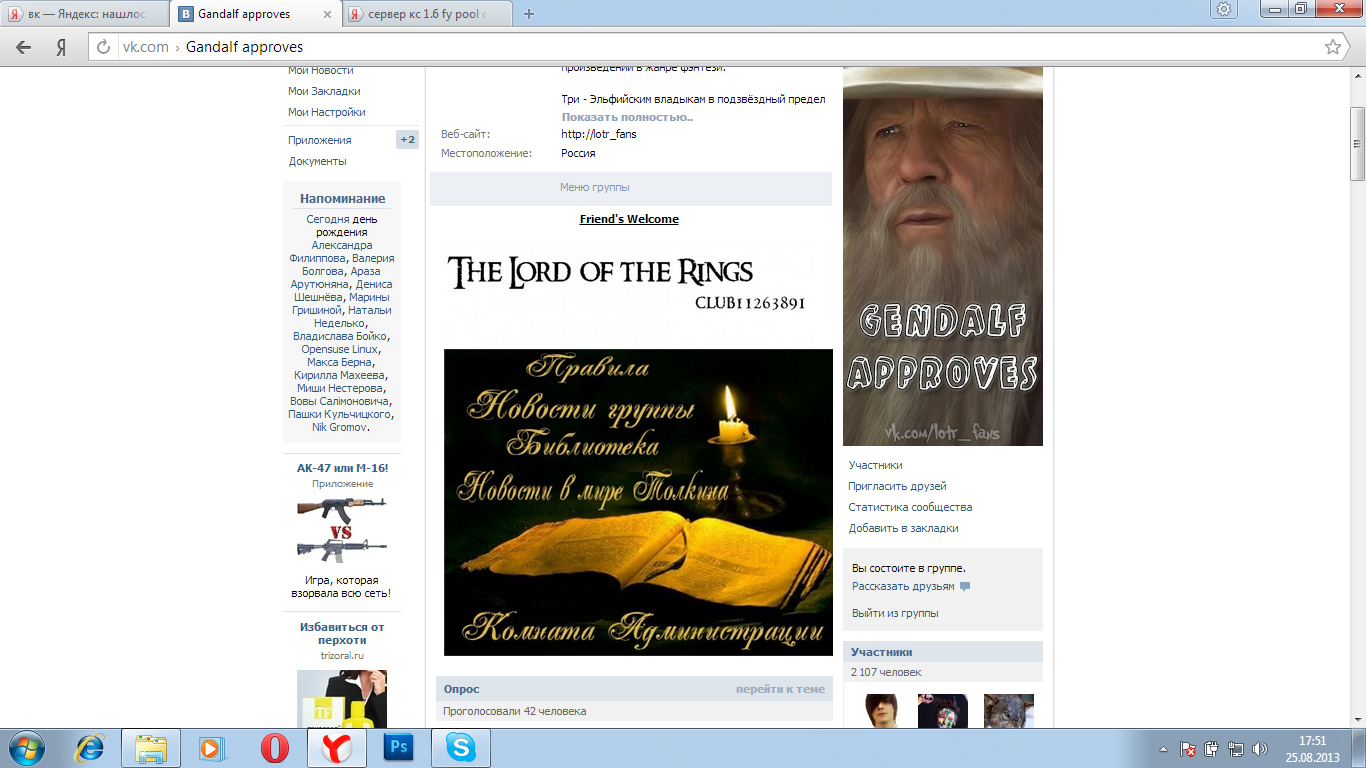Open Skype from the taskbar
This screenshot has width=1366, height=768.
tap(461, 748)
